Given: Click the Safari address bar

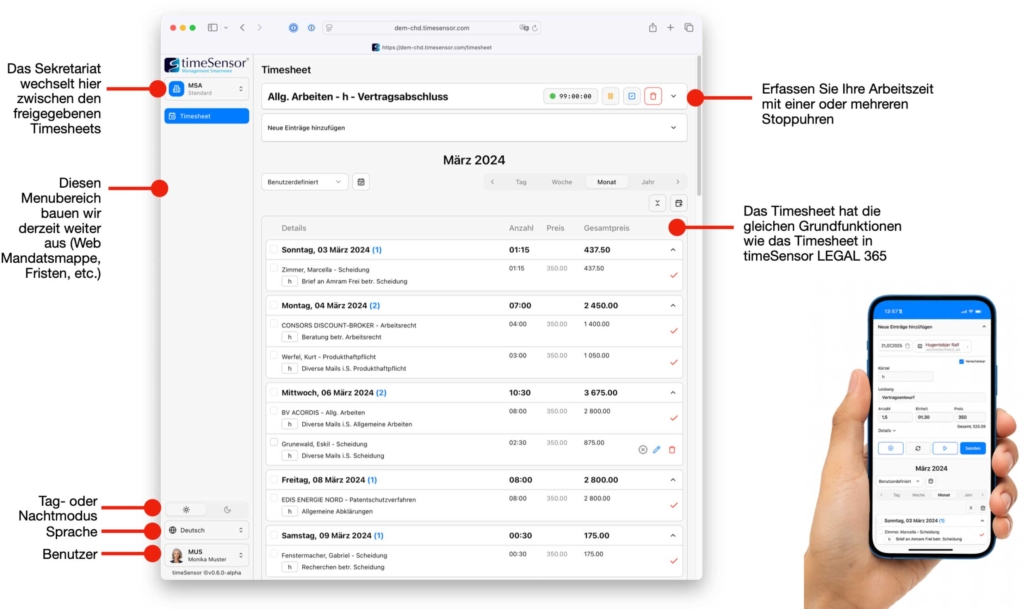Looking at the screenshot, I should click(430, 28).
